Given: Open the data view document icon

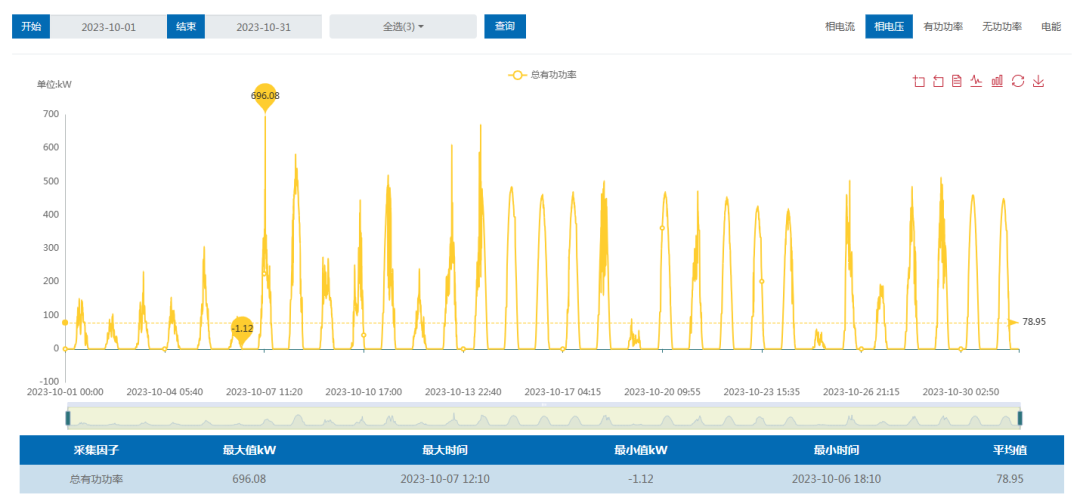Looking at the screenshot, I should tap(957, 81).
